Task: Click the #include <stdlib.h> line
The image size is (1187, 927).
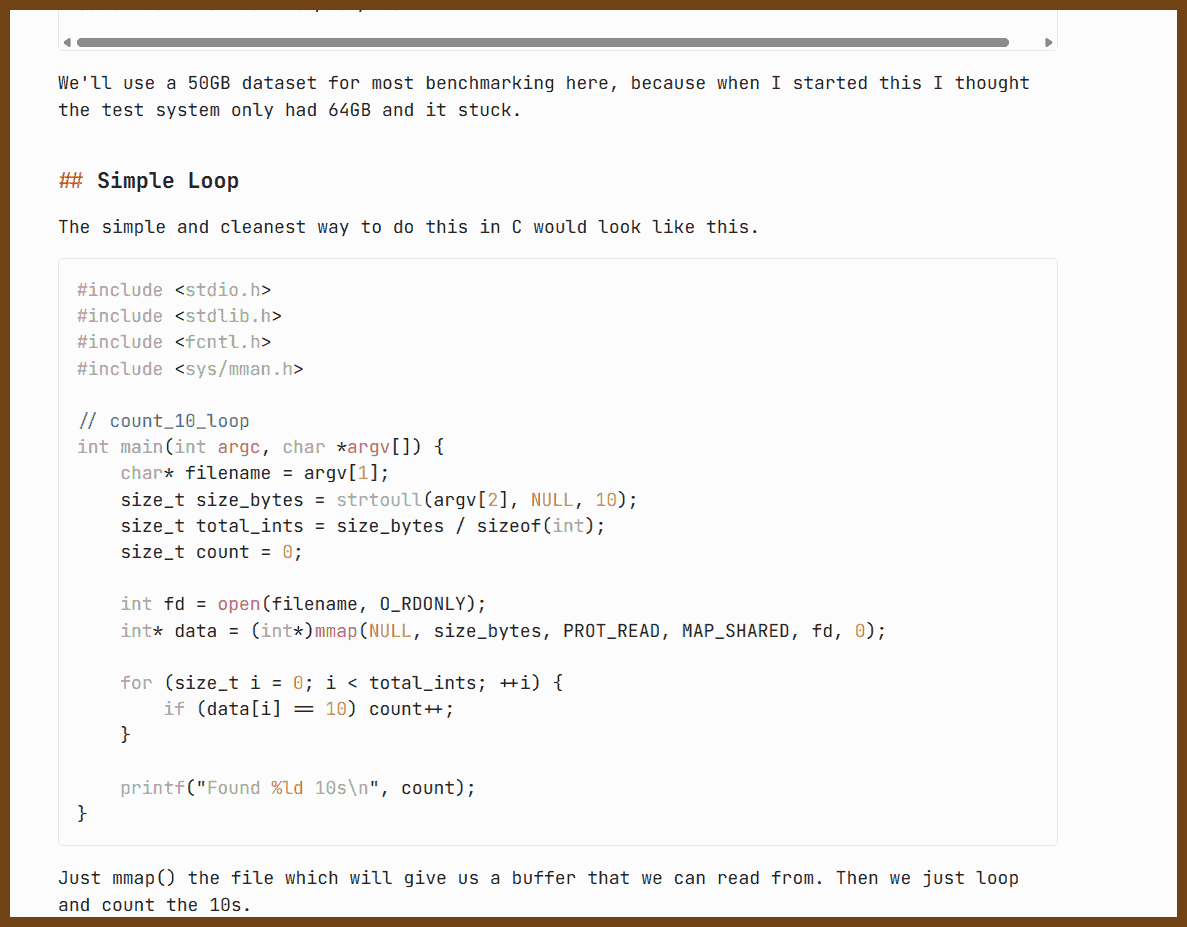Action: [x=179, y=316]
